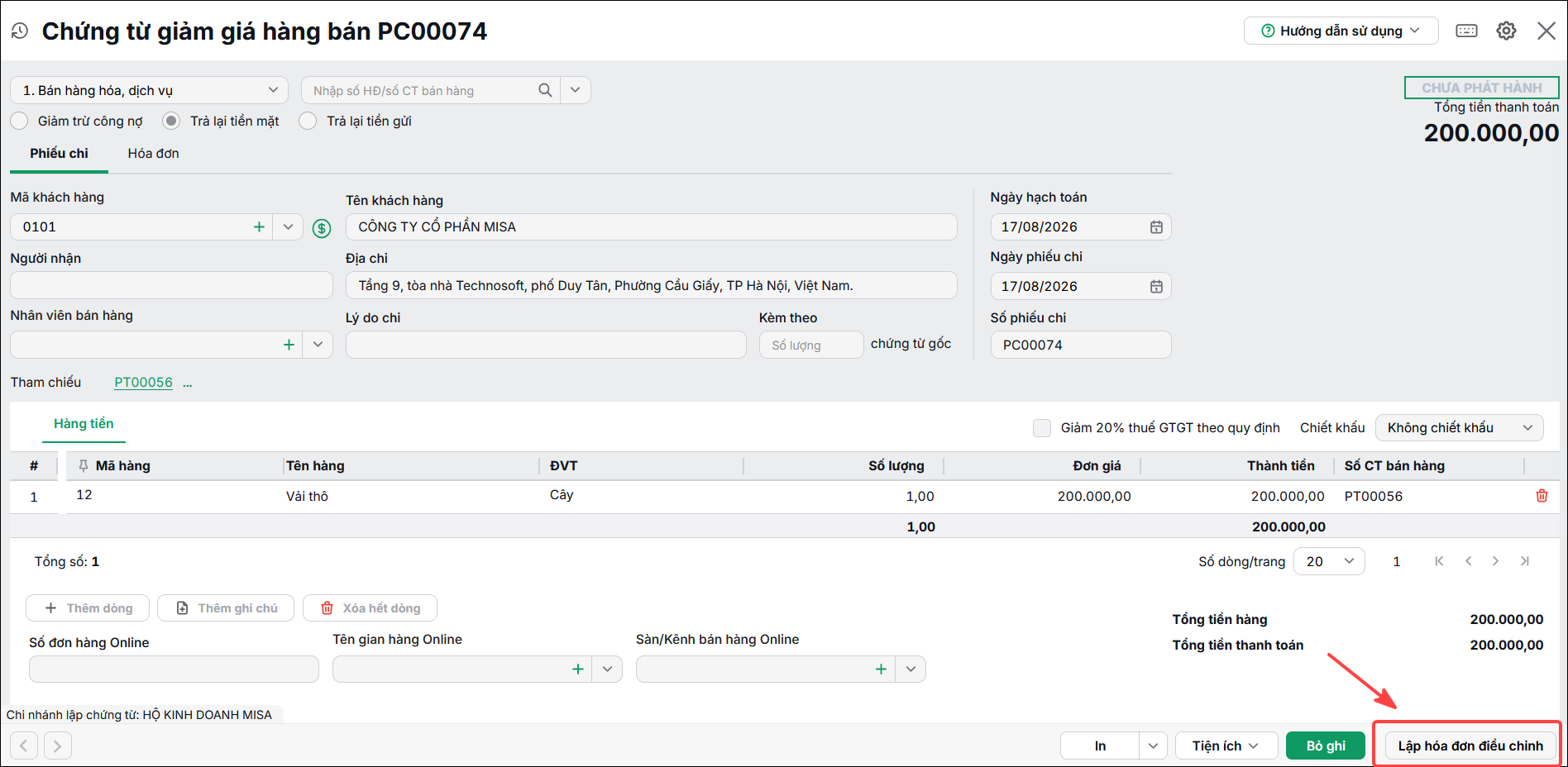Go to previous voucher arrow at bottom left
The image size is (1568, 767).
click(x=24, y=746)
